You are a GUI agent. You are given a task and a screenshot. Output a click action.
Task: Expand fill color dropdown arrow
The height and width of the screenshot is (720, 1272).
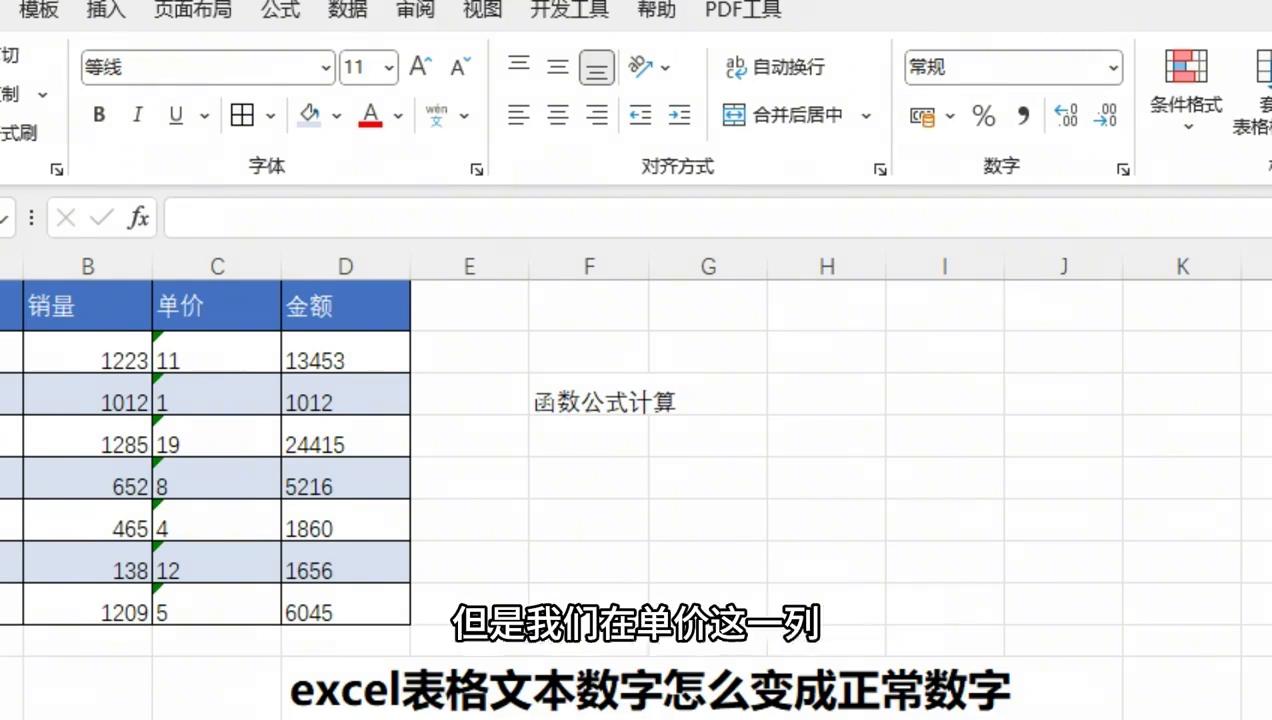click(337, 116)
